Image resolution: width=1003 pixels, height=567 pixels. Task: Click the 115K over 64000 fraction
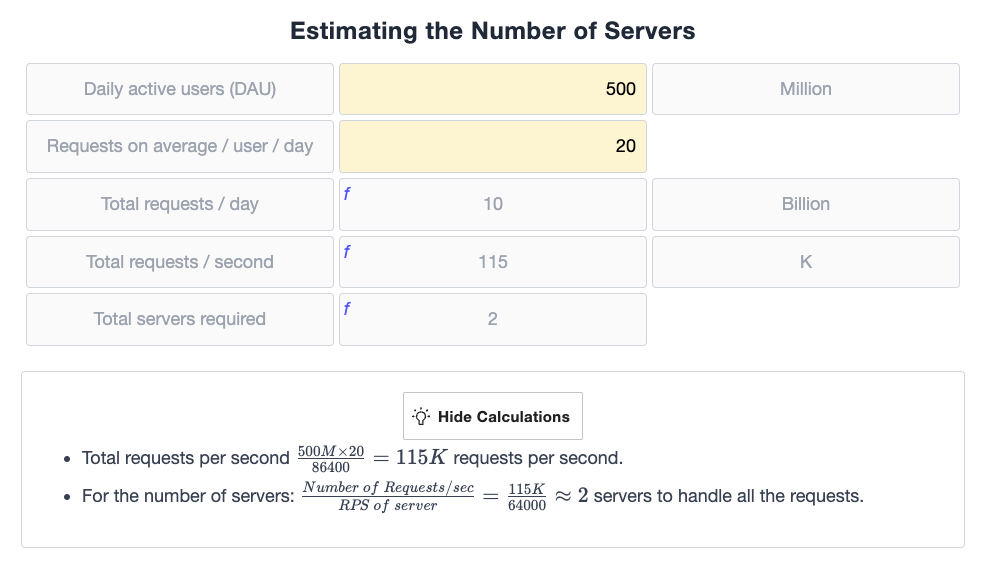pos(527,497)
